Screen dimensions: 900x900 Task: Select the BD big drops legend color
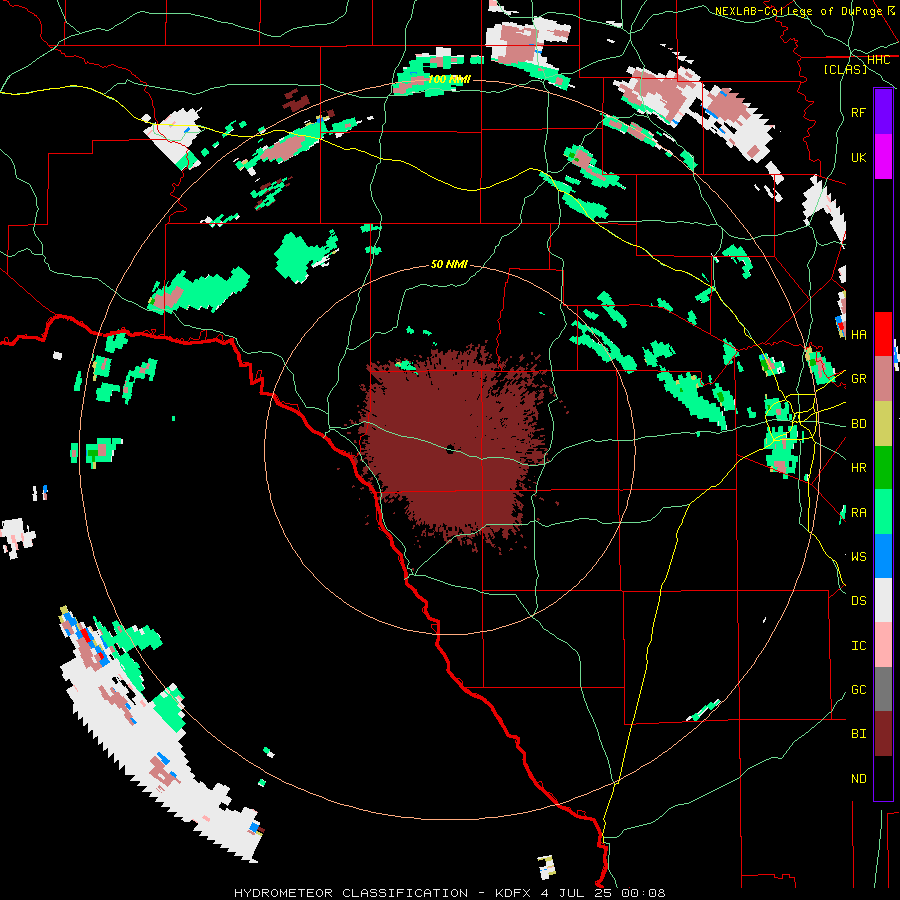click(883, 424)
